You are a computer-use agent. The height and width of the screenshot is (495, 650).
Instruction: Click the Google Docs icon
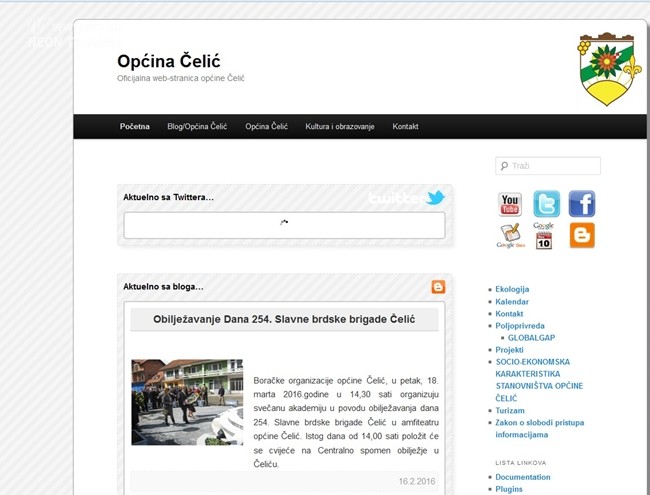[x=510, y=236]
